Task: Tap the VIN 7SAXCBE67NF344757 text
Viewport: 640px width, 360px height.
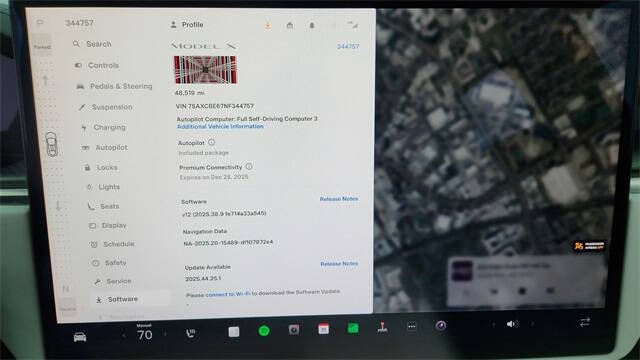Action: coord(215,106)
